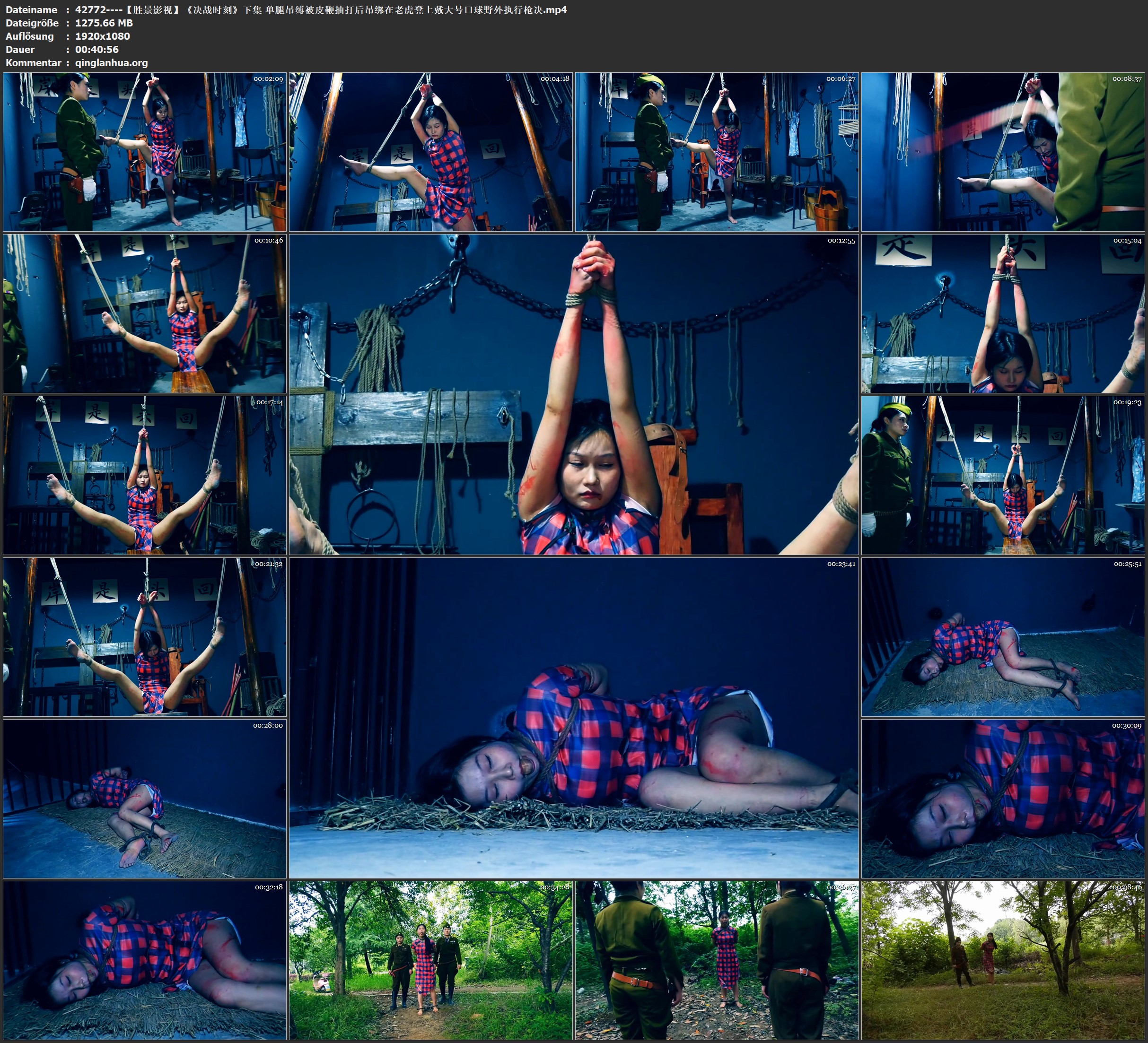The height and width of the screenshot is (1043, 1148).
Task: Click the thumbnail timestamped 00:02:09
Action: pos(145,151)
